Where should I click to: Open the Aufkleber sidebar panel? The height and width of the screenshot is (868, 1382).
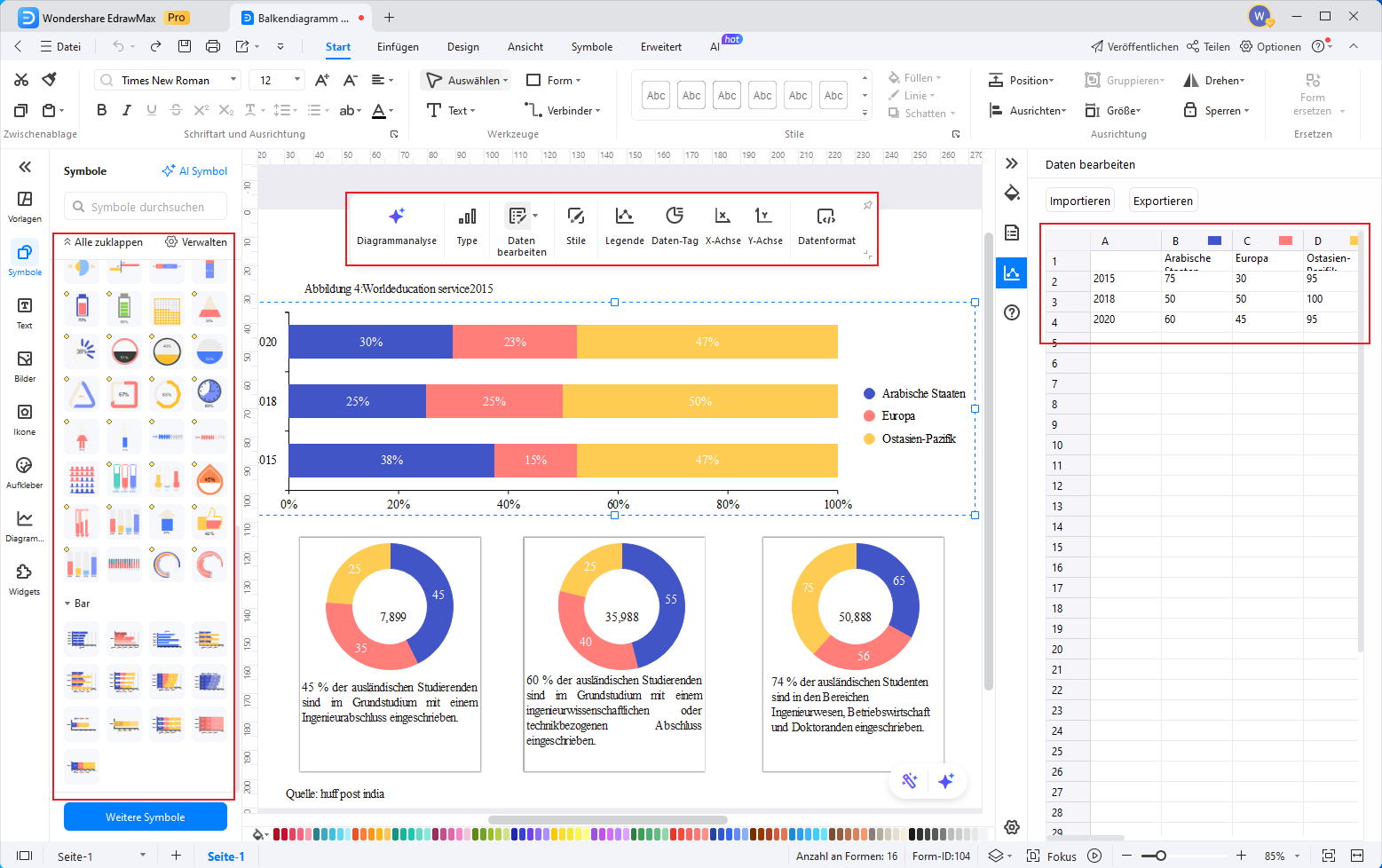pos(25,472)
